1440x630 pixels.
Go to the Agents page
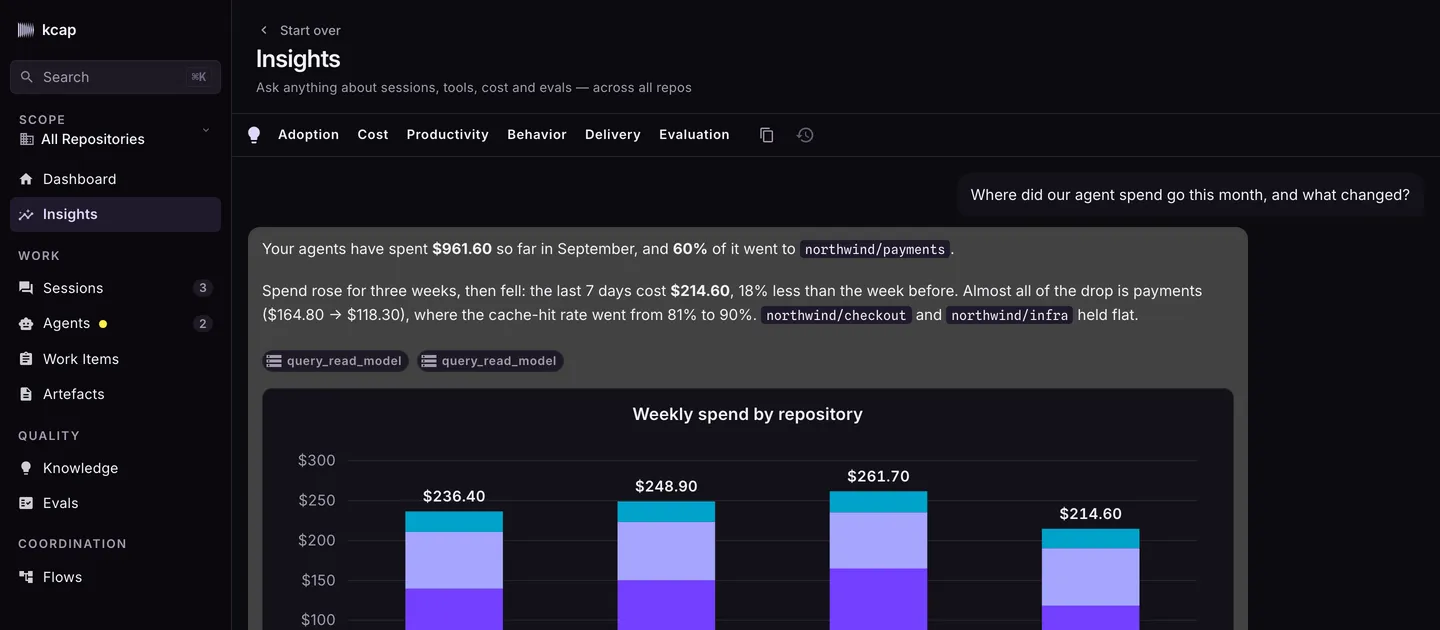click(x=115, y=323)
